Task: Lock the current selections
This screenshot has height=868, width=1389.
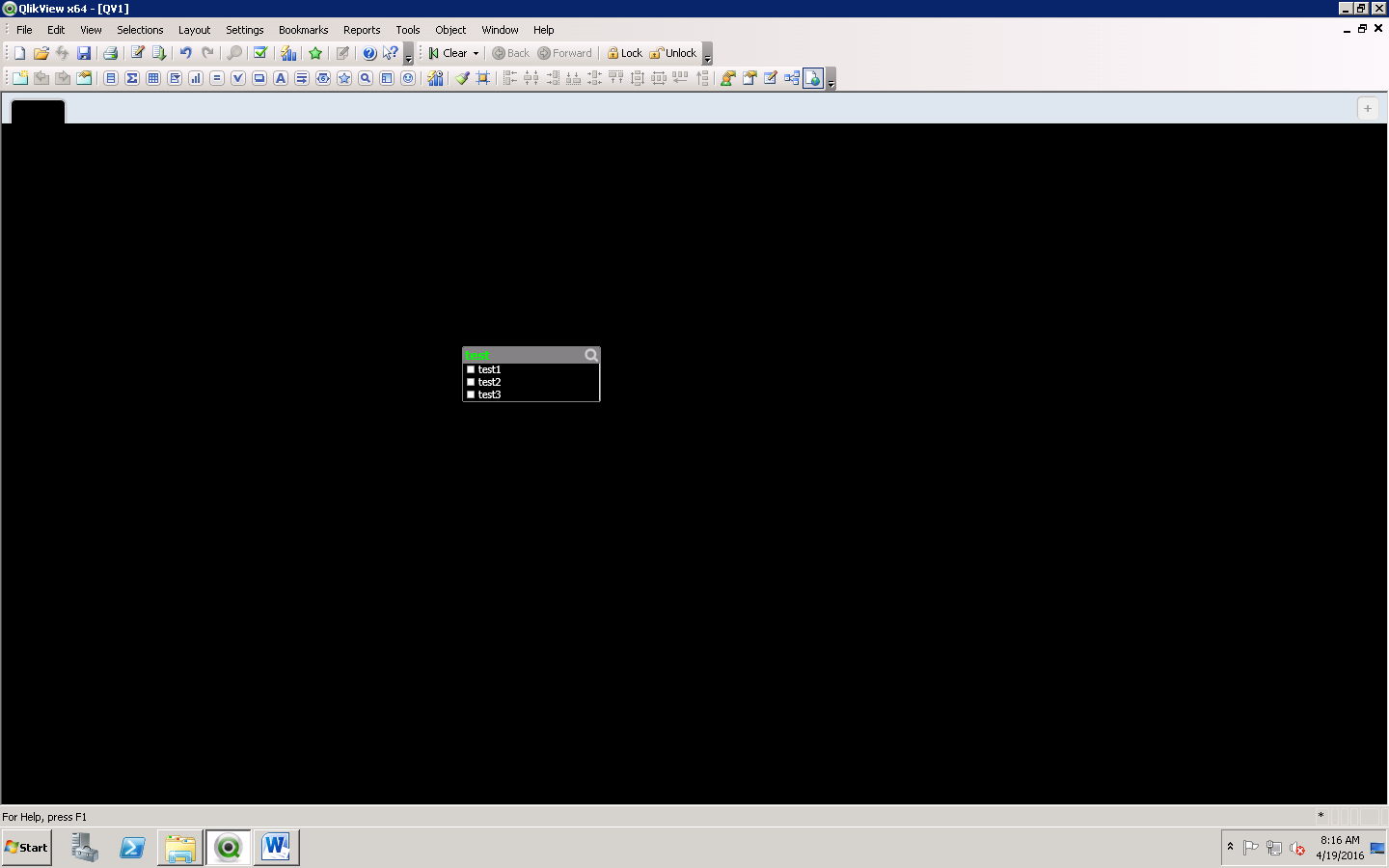Action: (x=624, y=53)
